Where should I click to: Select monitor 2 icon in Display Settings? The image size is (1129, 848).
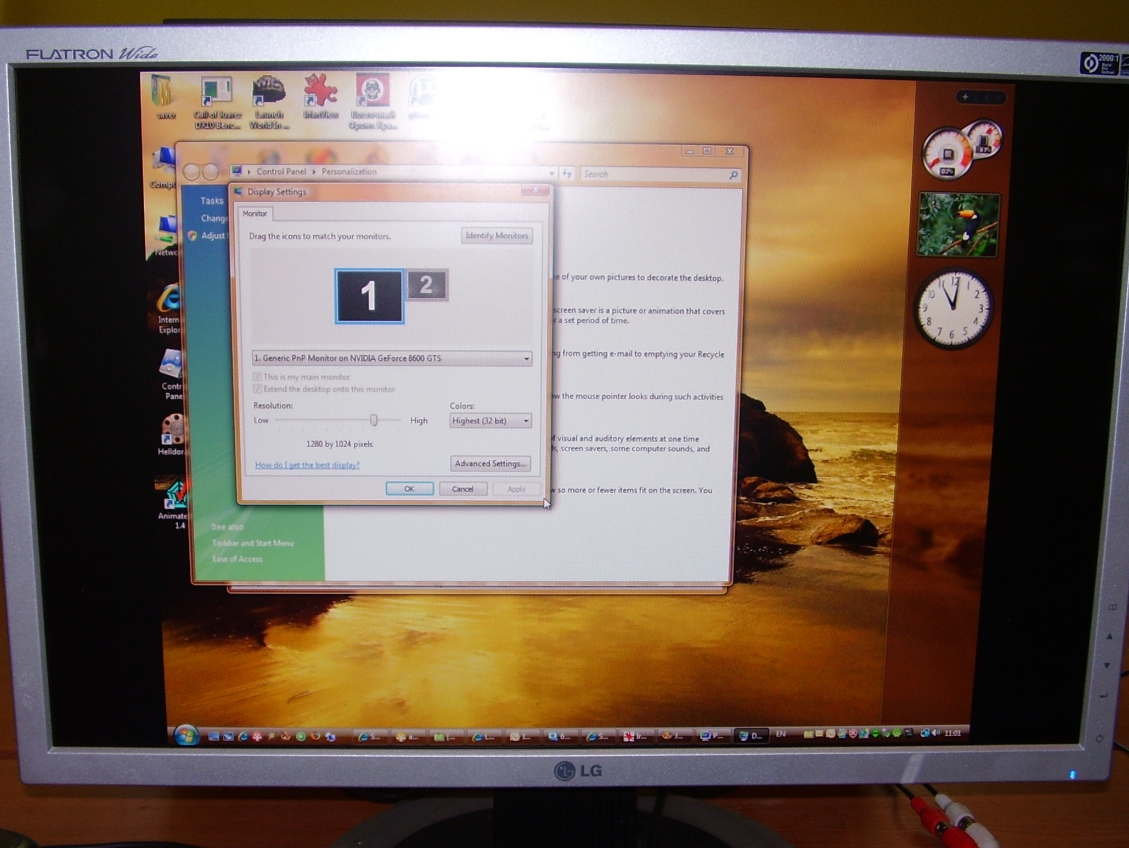tap(427, 285)
